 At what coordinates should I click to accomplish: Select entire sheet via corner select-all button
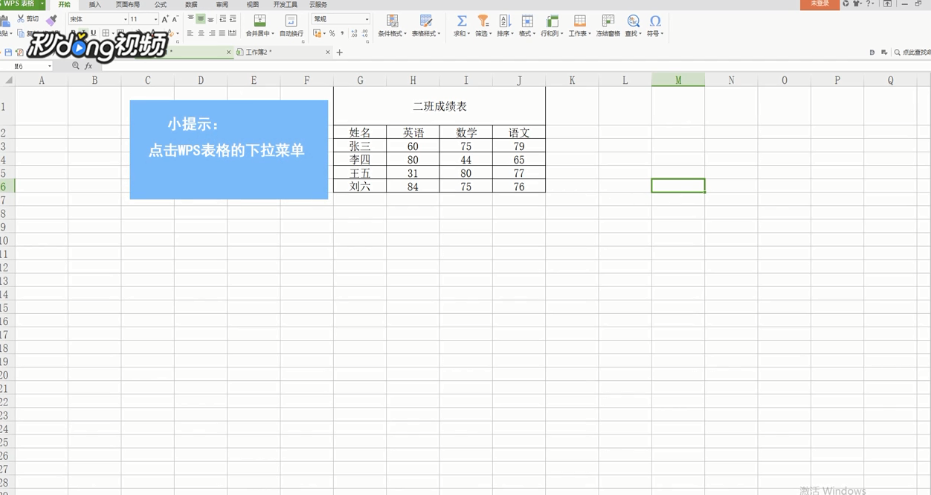pos(7,80)
